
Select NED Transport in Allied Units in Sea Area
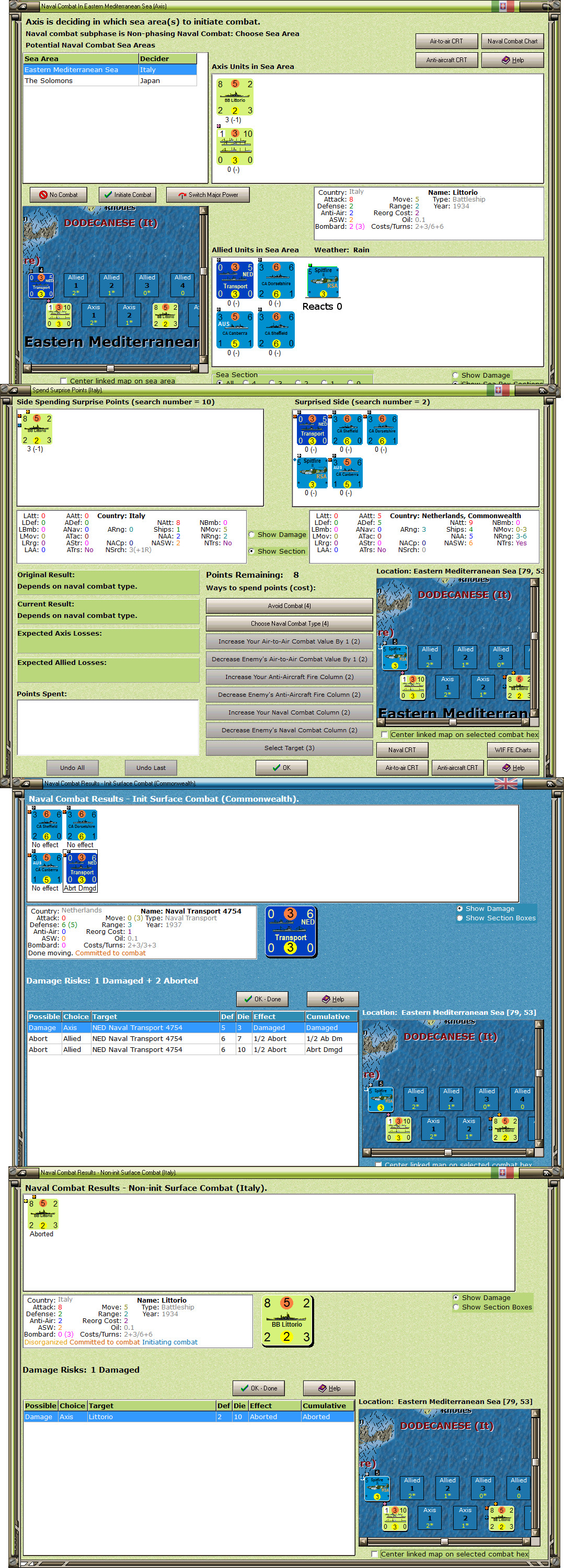pyautogui.click(x=235, y=280)
